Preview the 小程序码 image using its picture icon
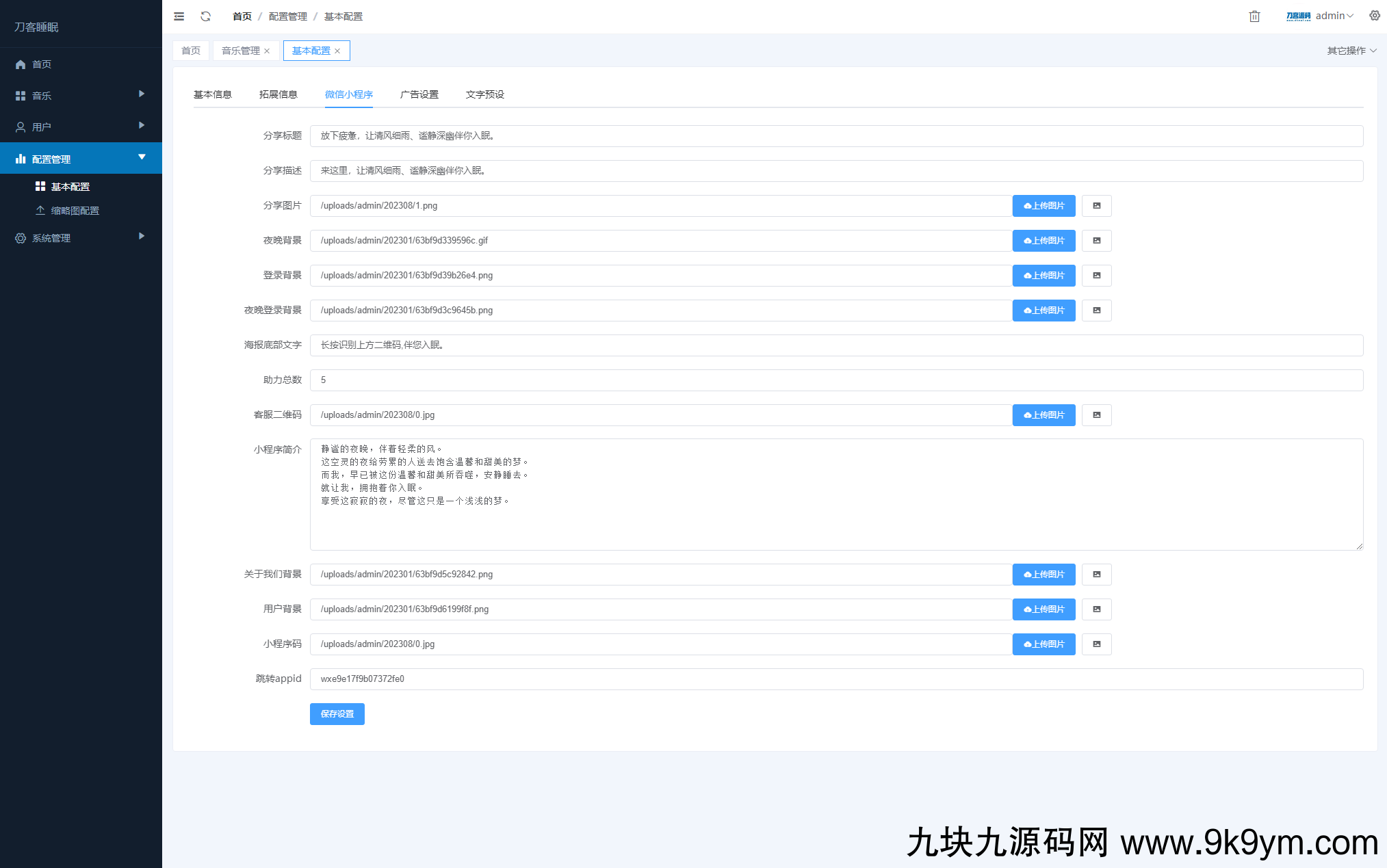Screen dimensions: 1387x868 pyautogui.click(x=1096, y=644)
